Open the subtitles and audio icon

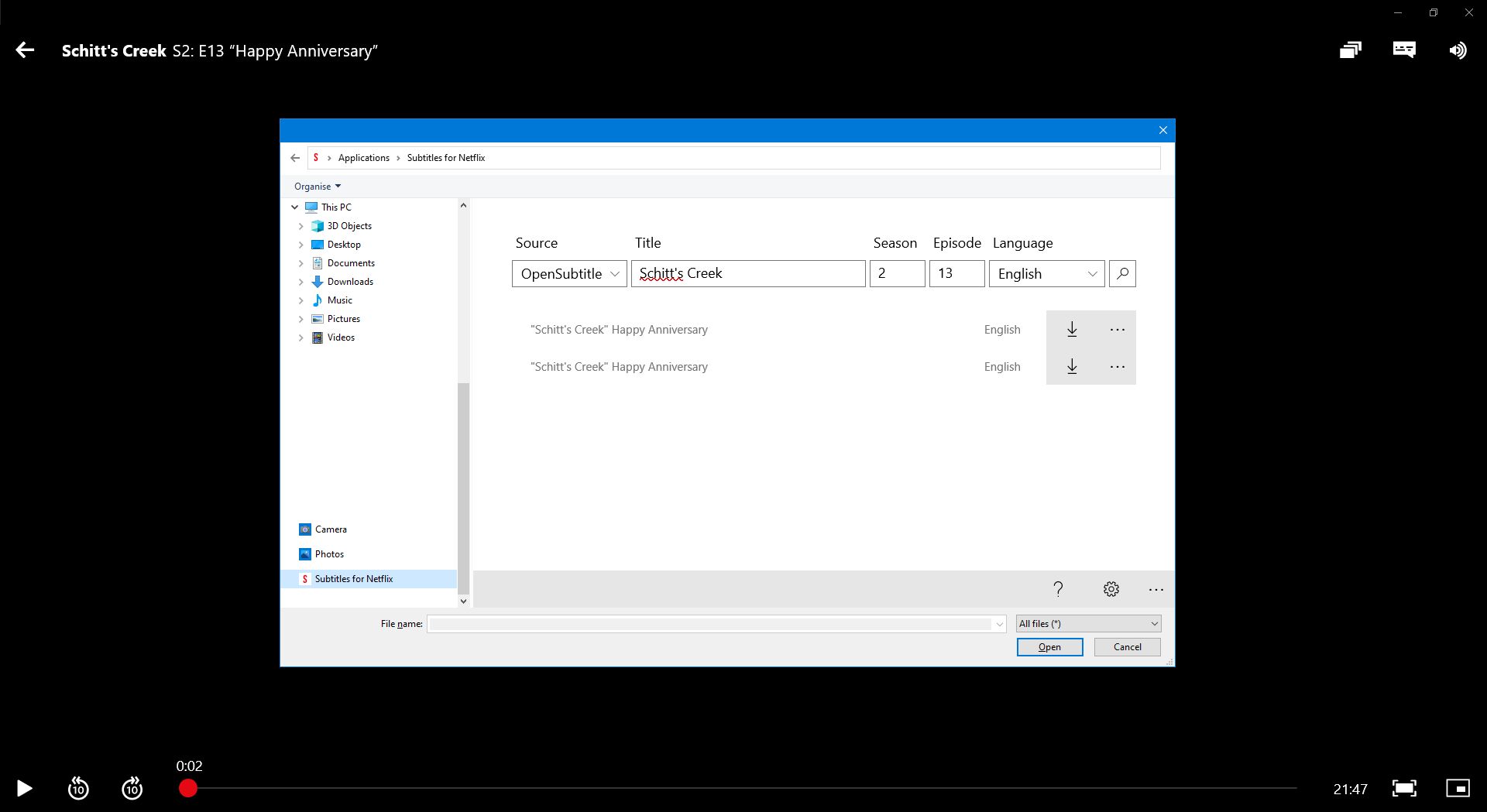tap(1404, 50)
